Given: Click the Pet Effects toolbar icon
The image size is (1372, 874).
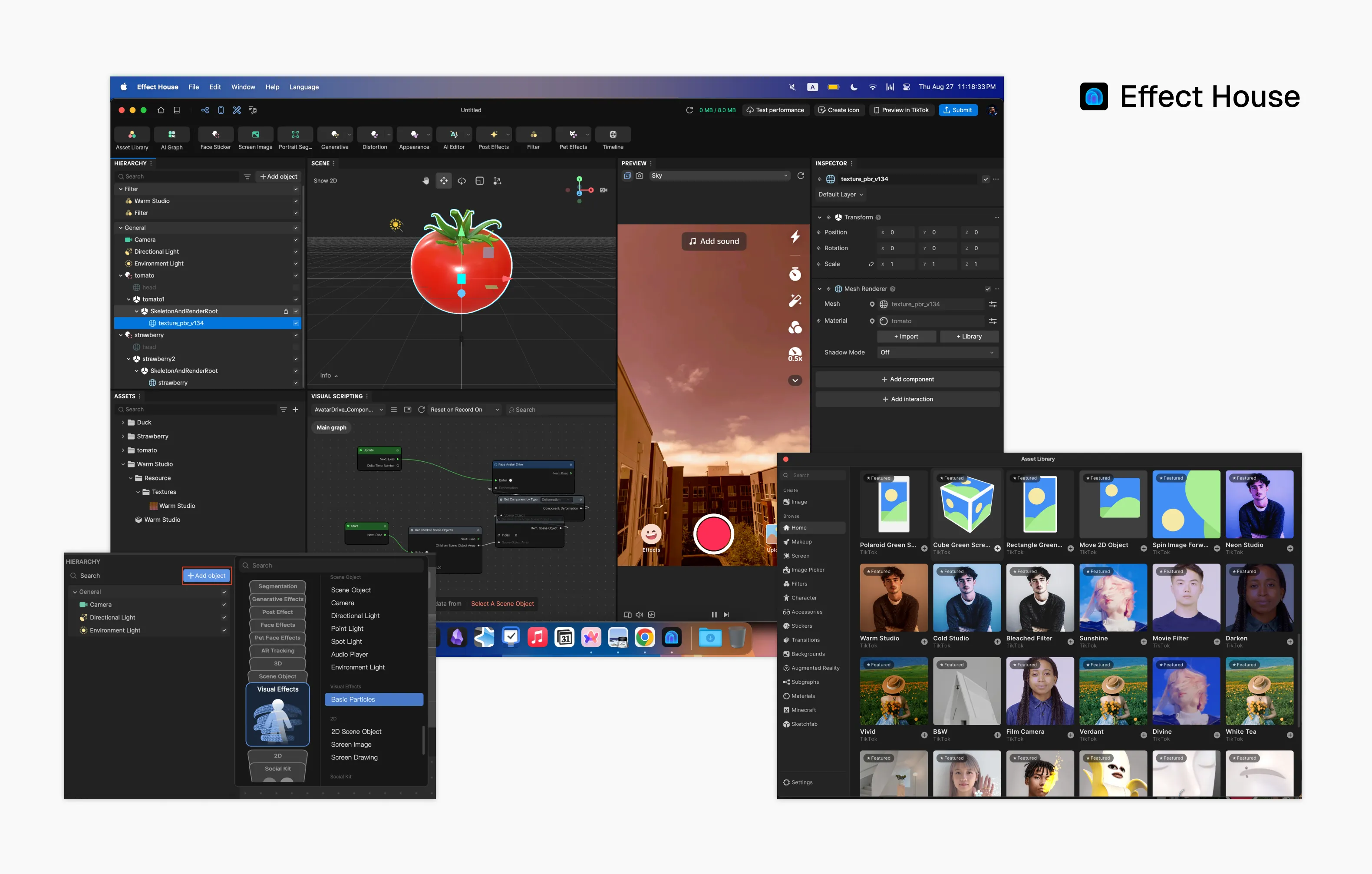Looking at the screenshot, I should pyautogui.click(x=573, y=135).
